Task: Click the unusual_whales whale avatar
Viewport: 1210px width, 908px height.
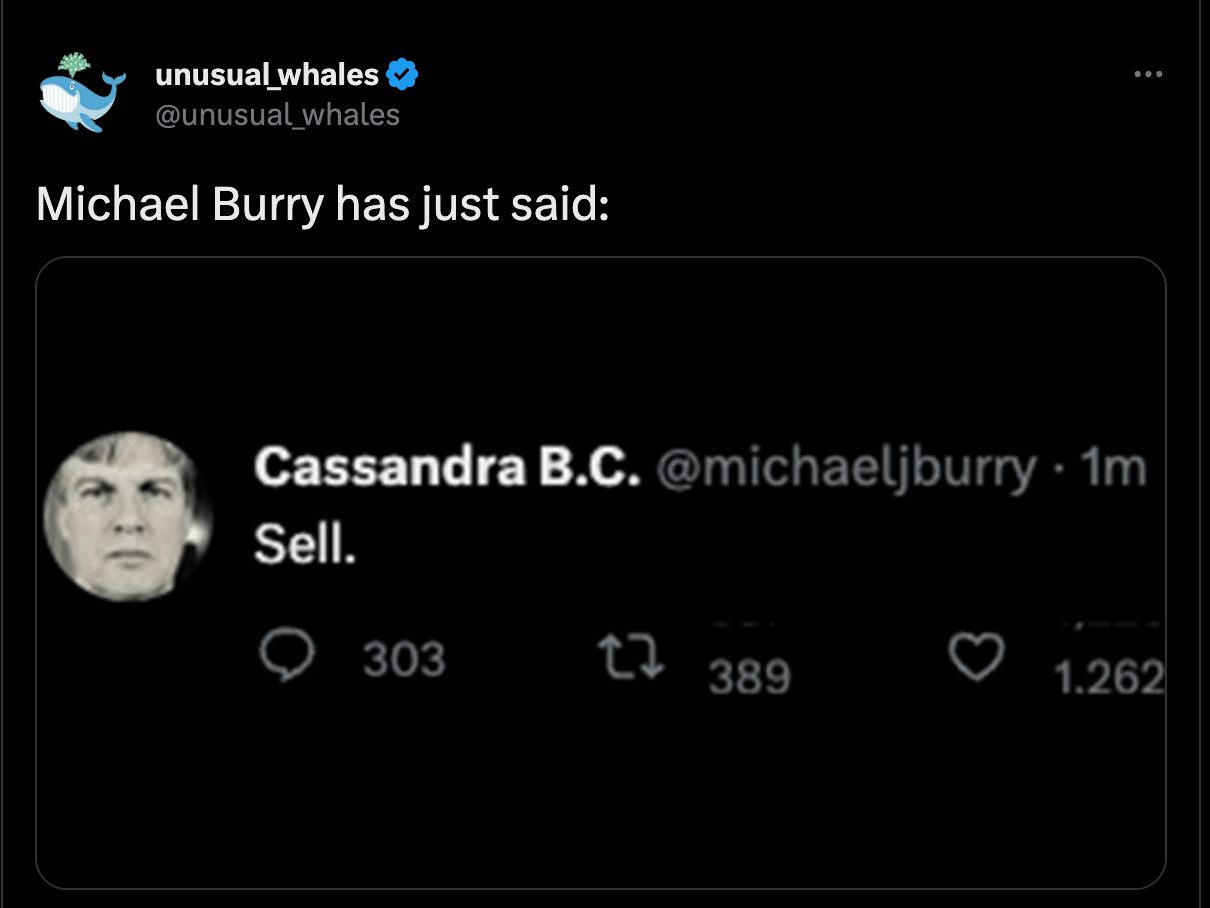Action: coord(81,92)
